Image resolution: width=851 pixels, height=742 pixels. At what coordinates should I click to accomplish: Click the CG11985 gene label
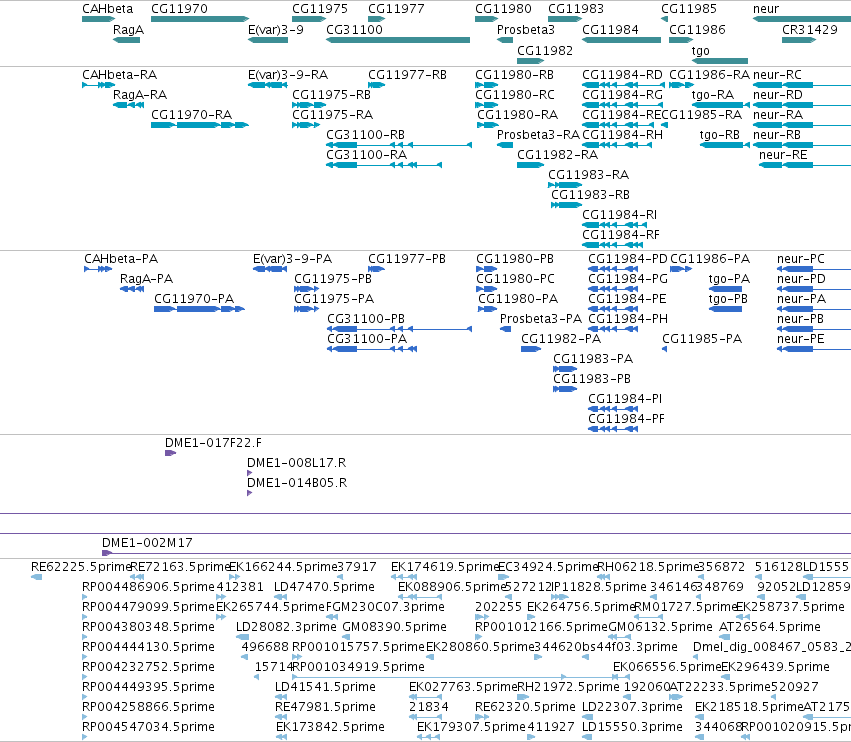point(689,9)
